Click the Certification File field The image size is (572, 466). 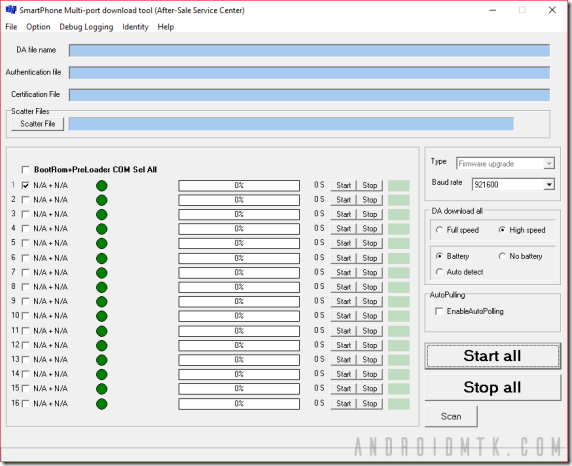pos(309,95)
